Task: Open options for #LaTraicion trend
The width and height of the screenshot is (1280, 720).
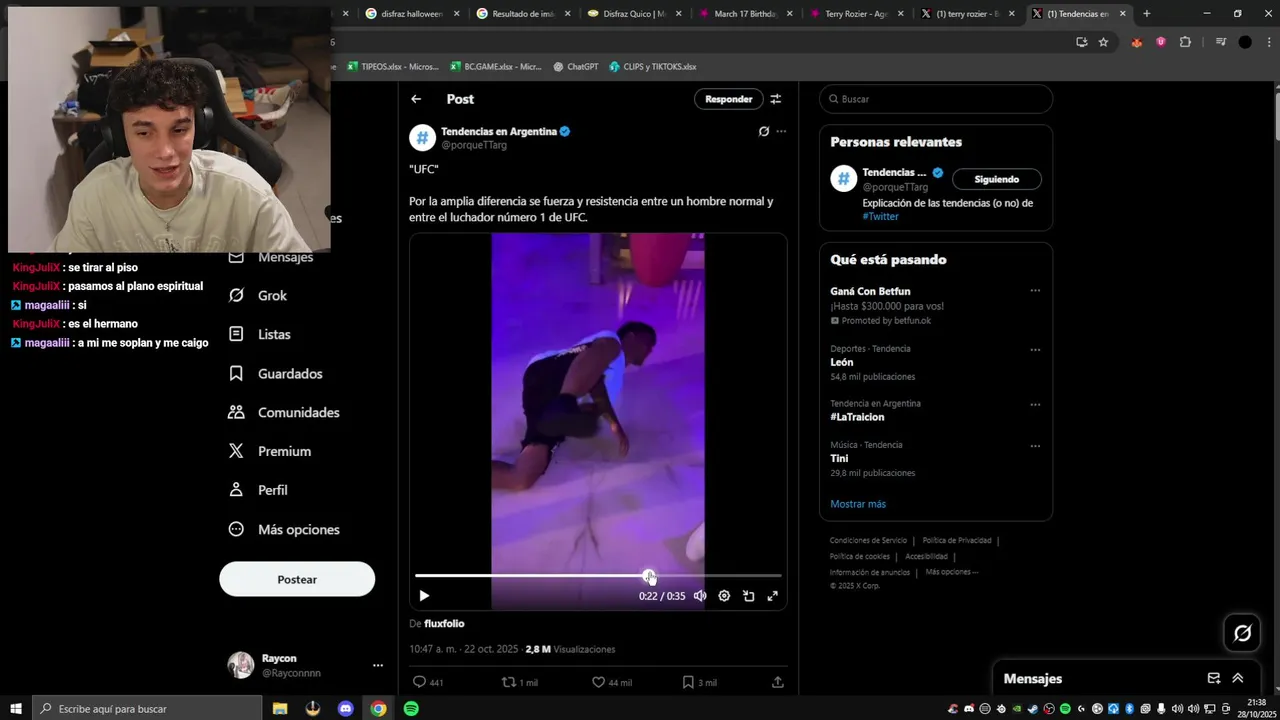Action: point(1035,405)
